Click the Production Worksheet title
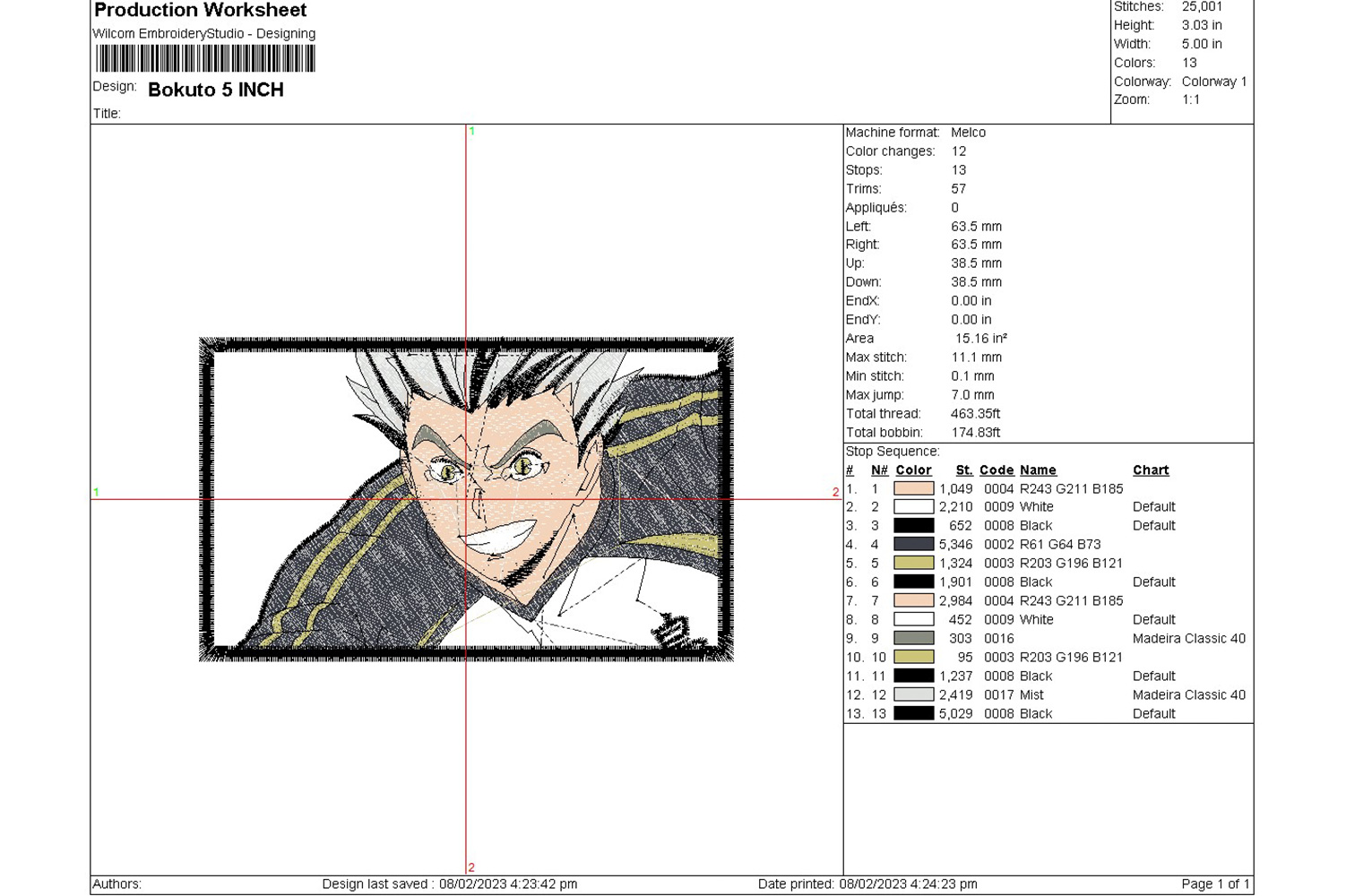Viewport: 1346px width, 896px height. pos(200,11)
